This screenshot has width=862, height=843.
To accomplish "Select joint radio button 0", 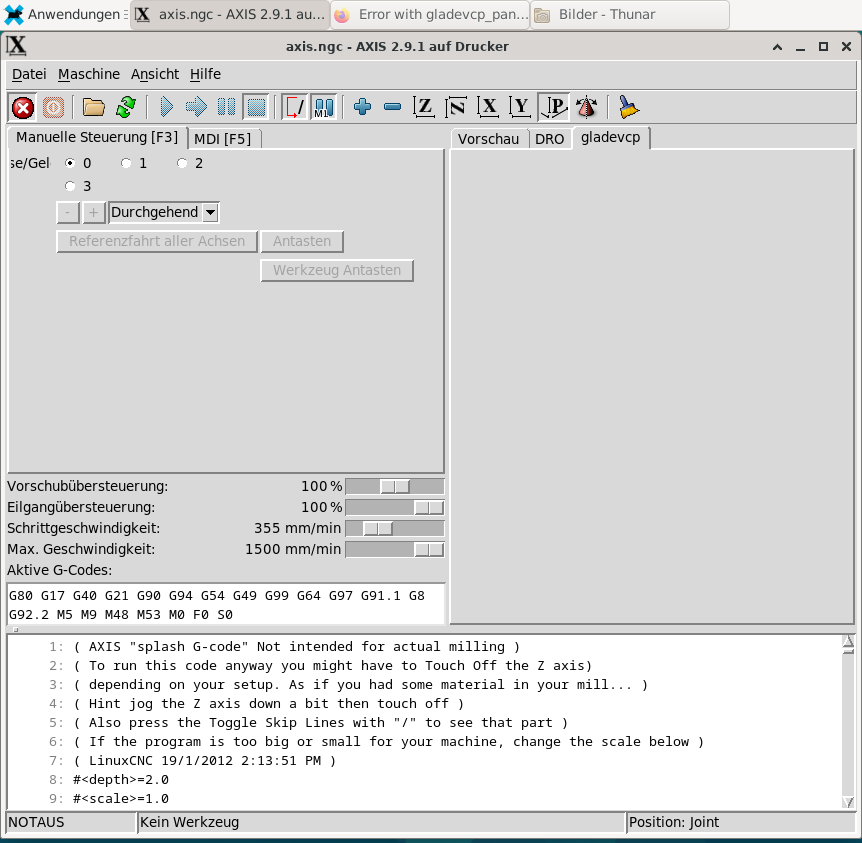I will (70, 163).
